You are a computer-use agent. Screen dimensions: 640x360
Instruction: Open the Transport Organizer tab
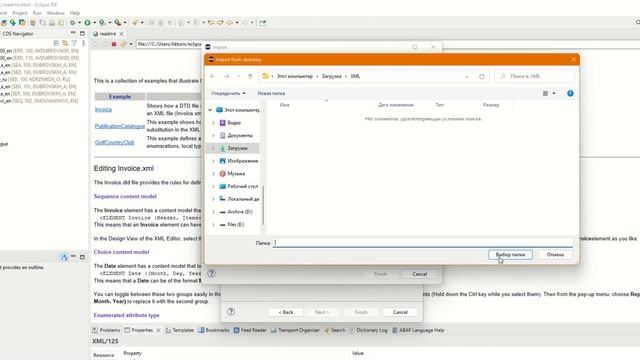coord(295,330)
